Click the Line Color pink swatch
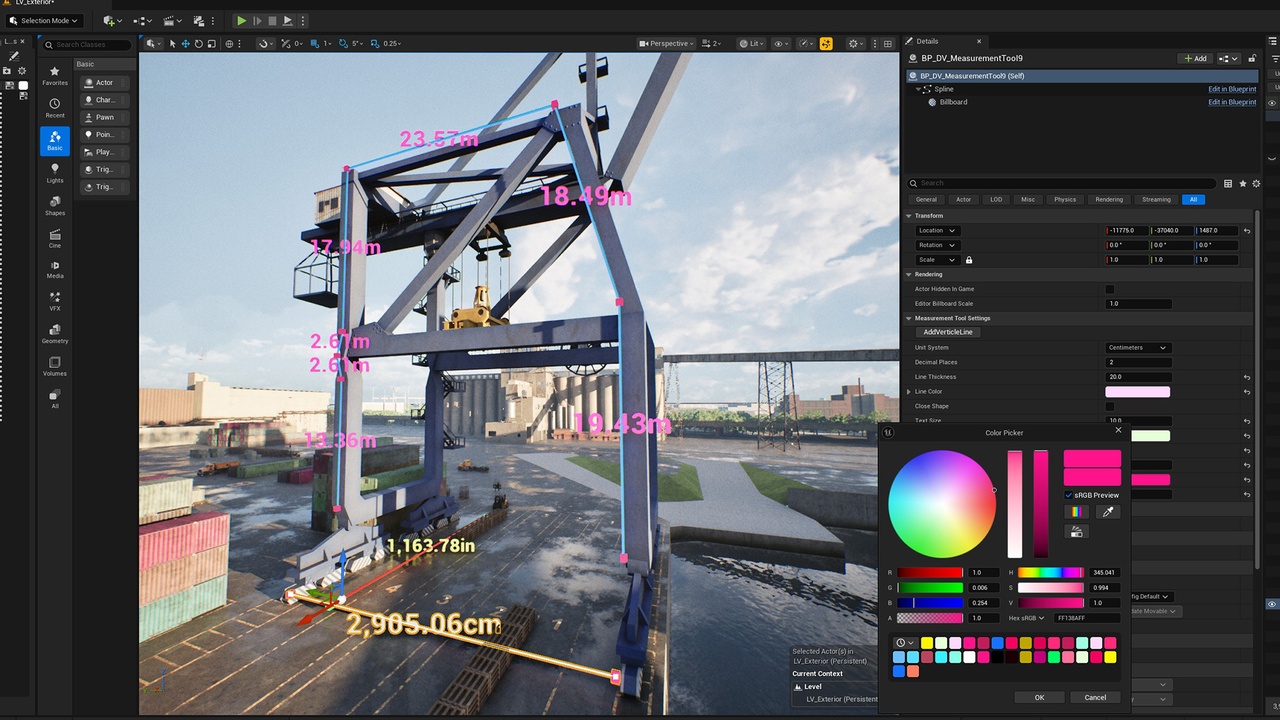1280x720 pixels. 1138,392
